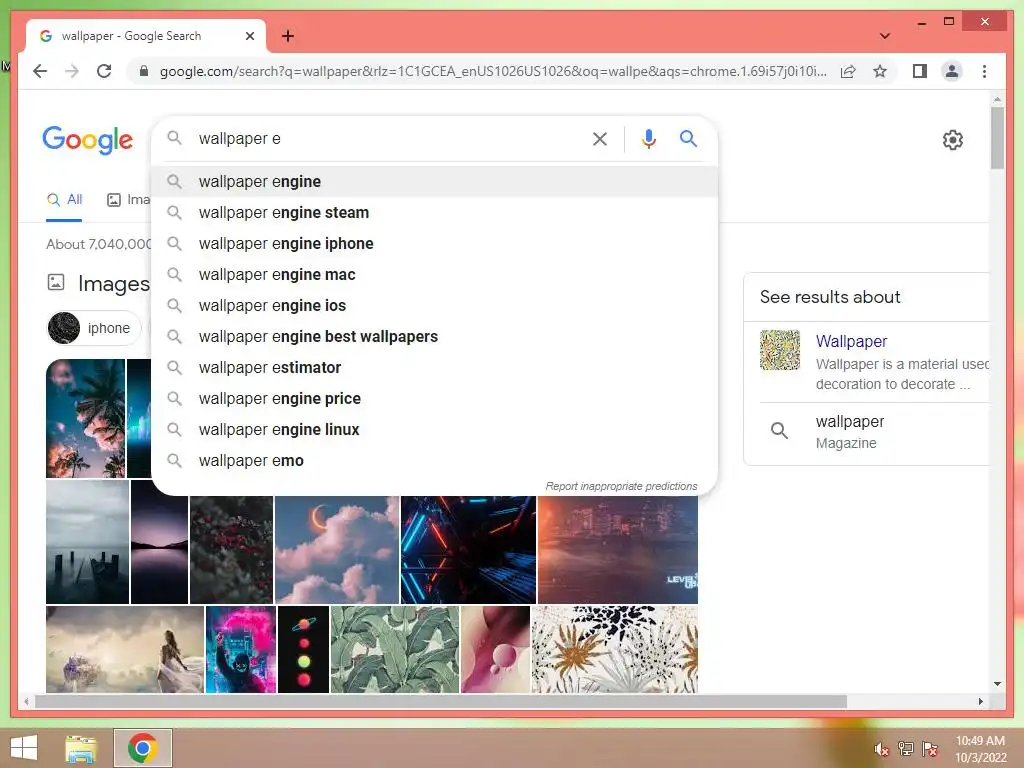Share this page from the address bar
The height and width of the screenshot is (768, 1024).
pos(848,71)
